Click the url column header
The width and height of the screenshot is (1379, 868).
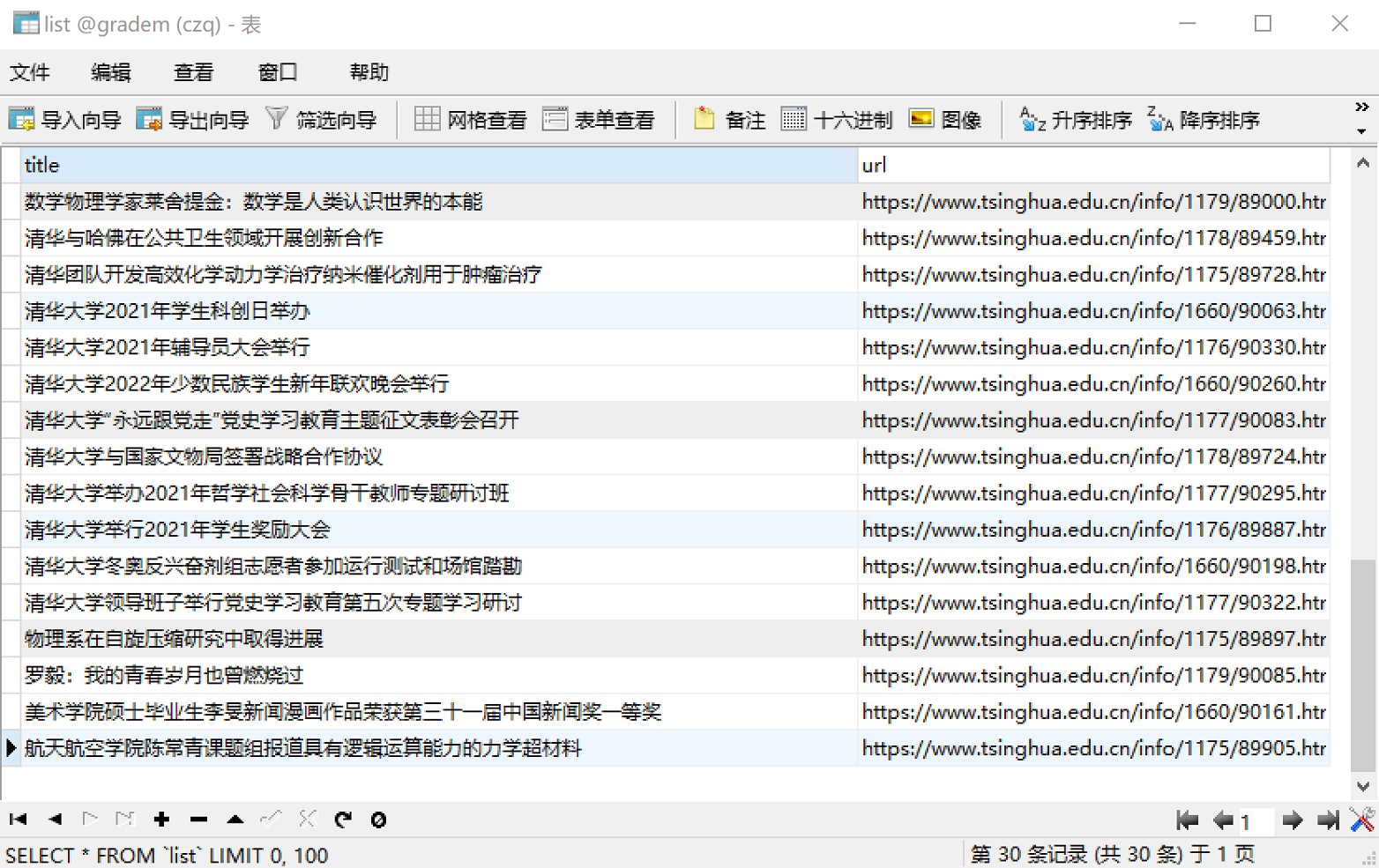pyautogui.click(x=1093, y=165)
